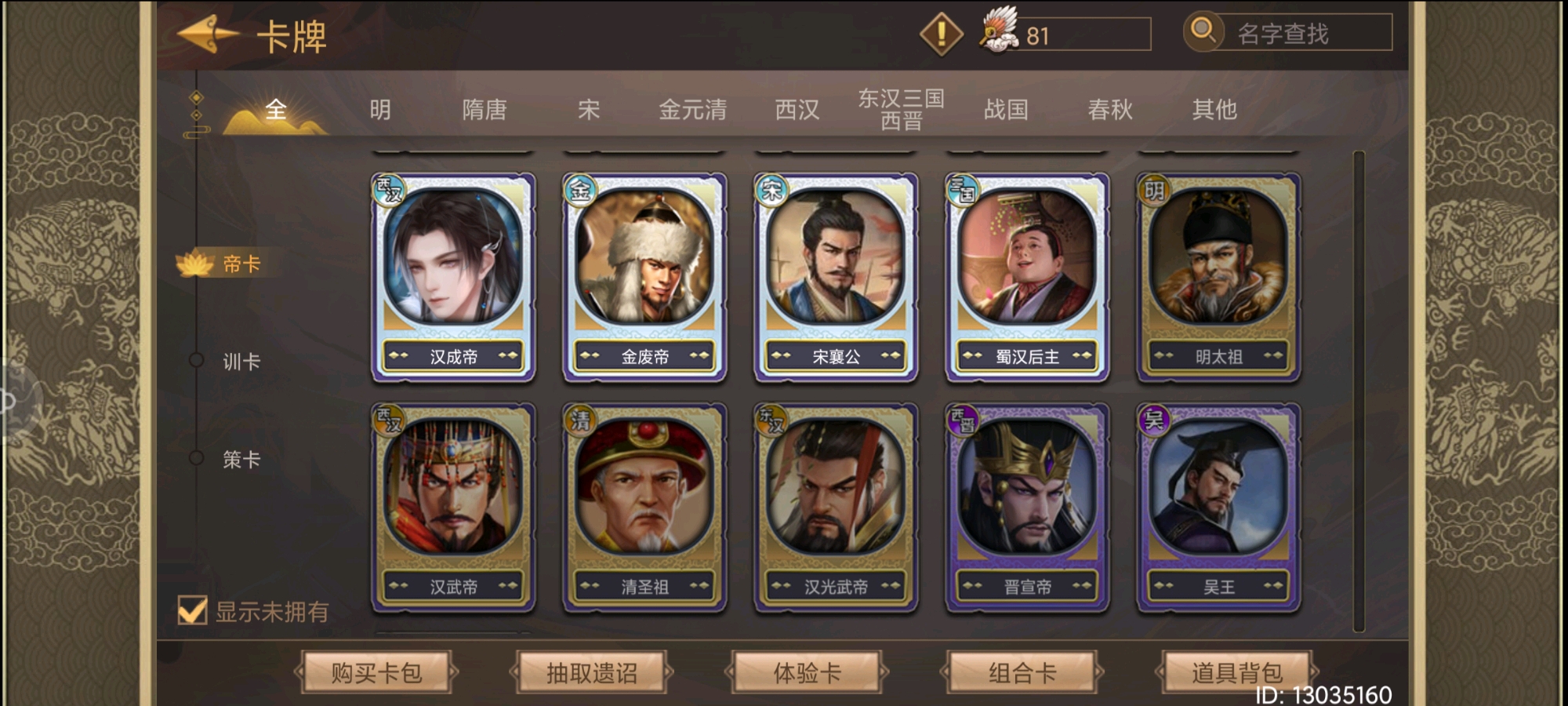Click the 购买卡包 button
This screenshot has height=706, width=1568.
tap(376, 672)
